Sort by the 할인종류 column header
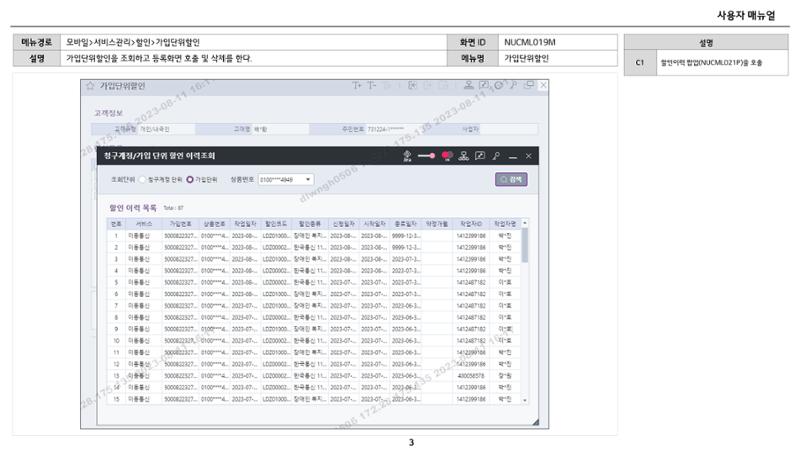The image size is (800, 450). point(309,224)
